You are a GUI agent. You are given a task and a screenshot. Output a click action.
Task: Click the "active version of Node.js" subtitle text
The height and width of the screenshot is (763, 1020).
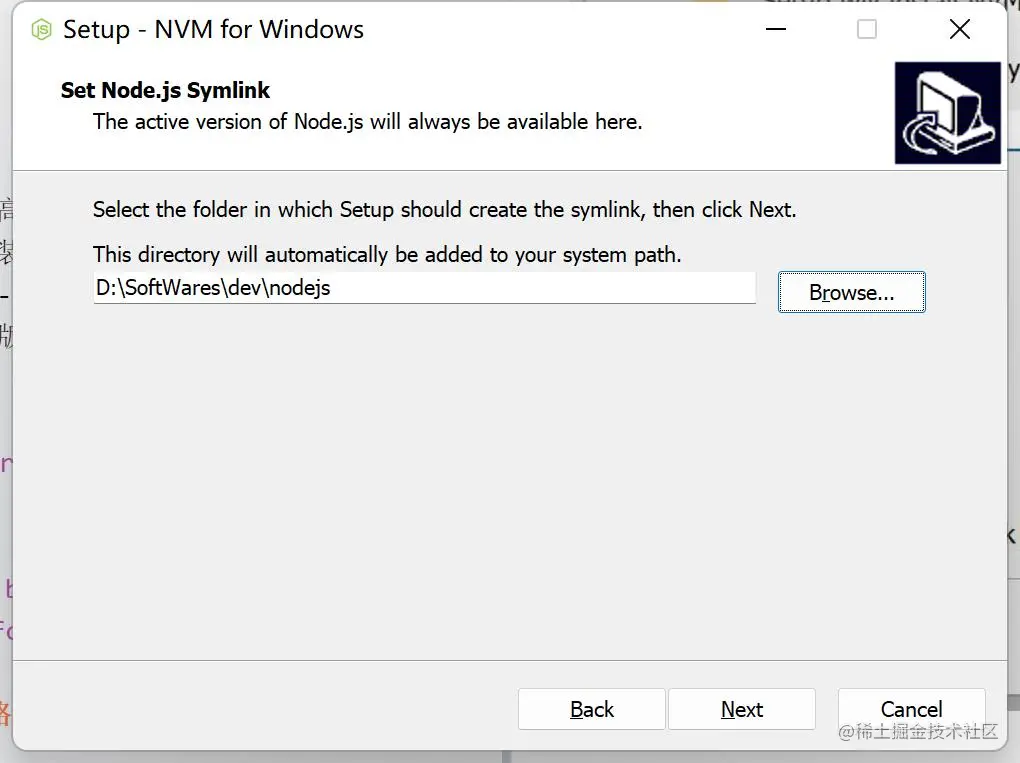[x=367, y=122]
